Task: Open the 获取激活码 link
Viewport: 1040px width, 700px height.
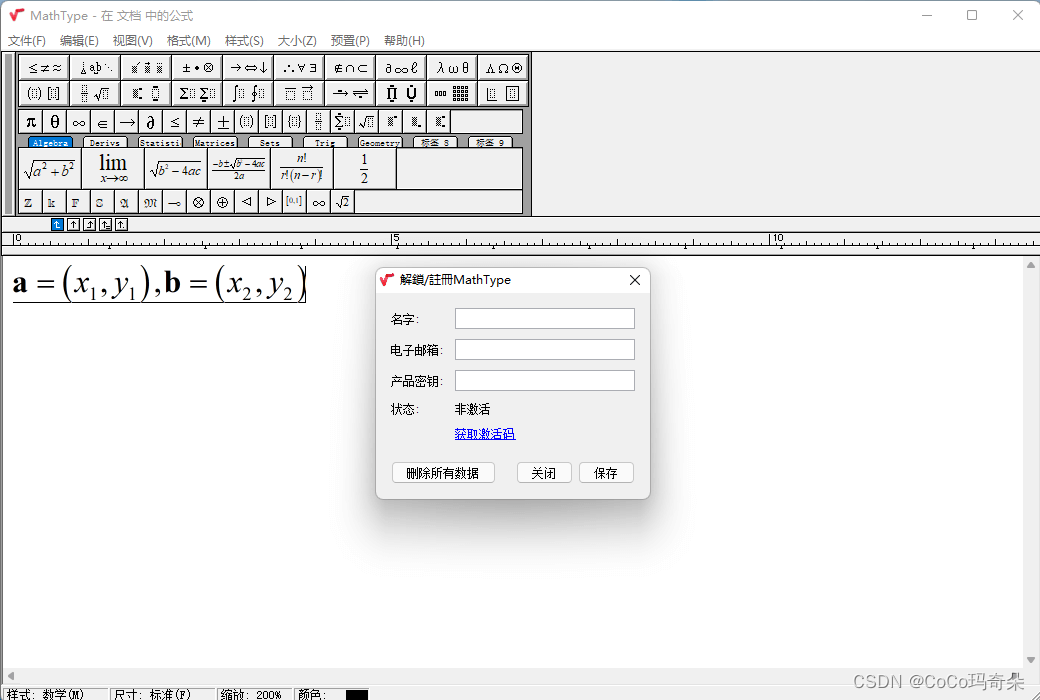Action: pyautogui.click(x=485, y=433)
